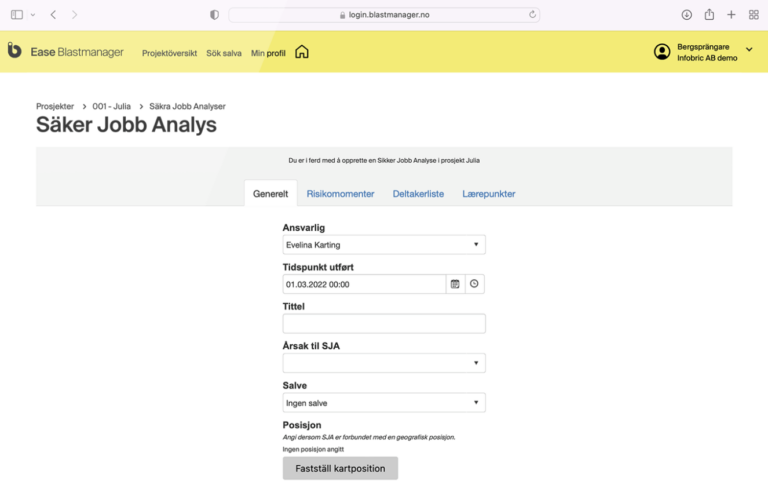The image size is (768, 481).
Task: Open Safari share icon
Action: pos(709,15)
